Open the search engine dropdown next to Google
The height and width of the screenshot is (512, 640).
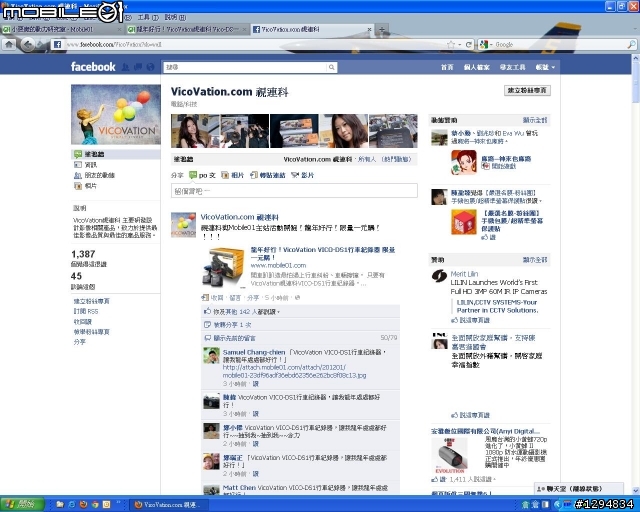click(x=491, y=45)
